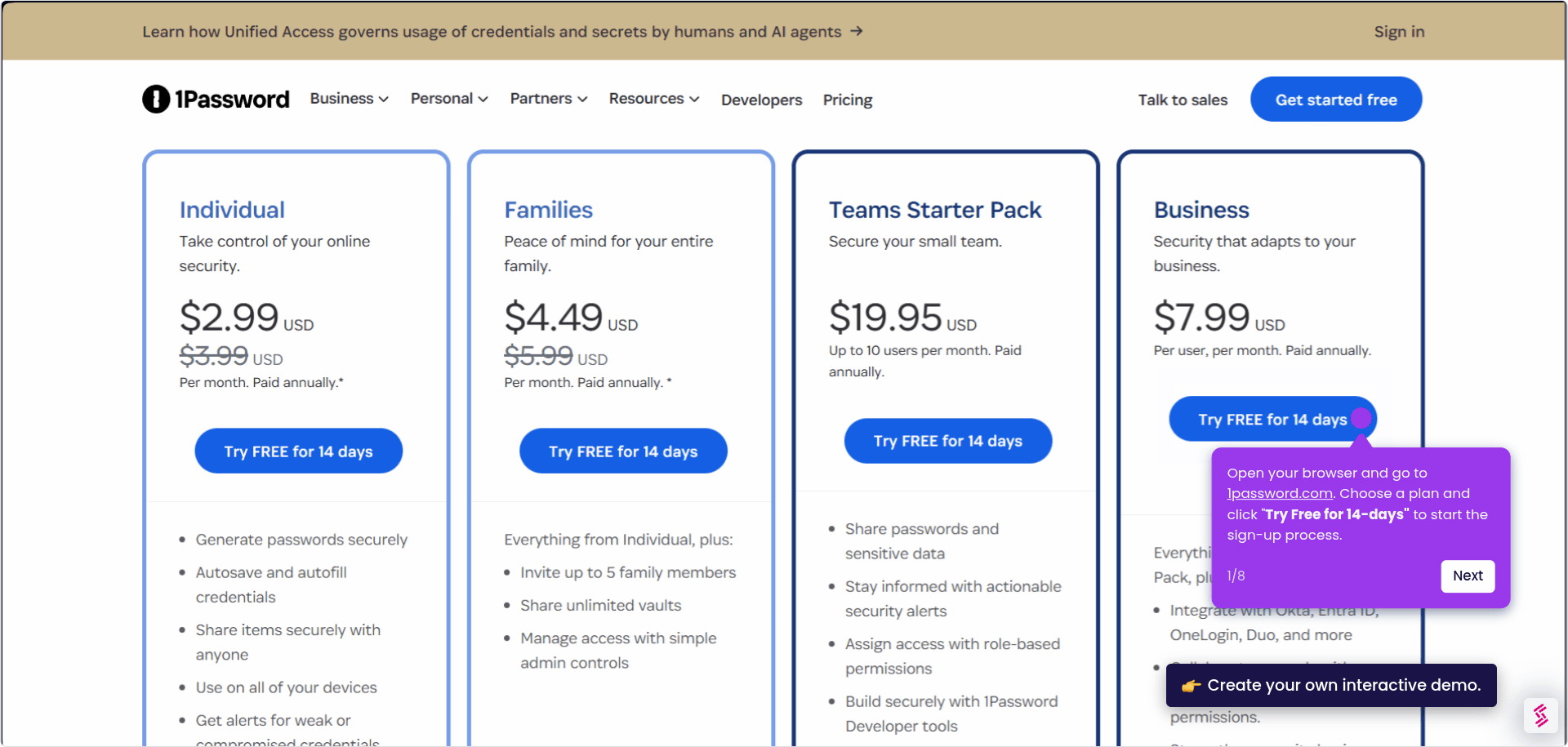Open the Resources dropdown

[653, 98]
